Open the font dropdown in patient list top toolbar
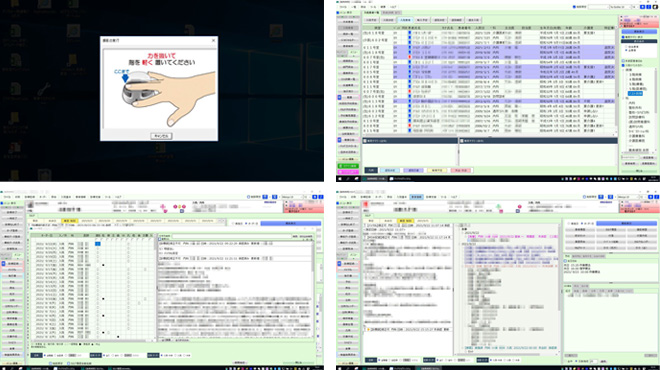 point(620,7)
